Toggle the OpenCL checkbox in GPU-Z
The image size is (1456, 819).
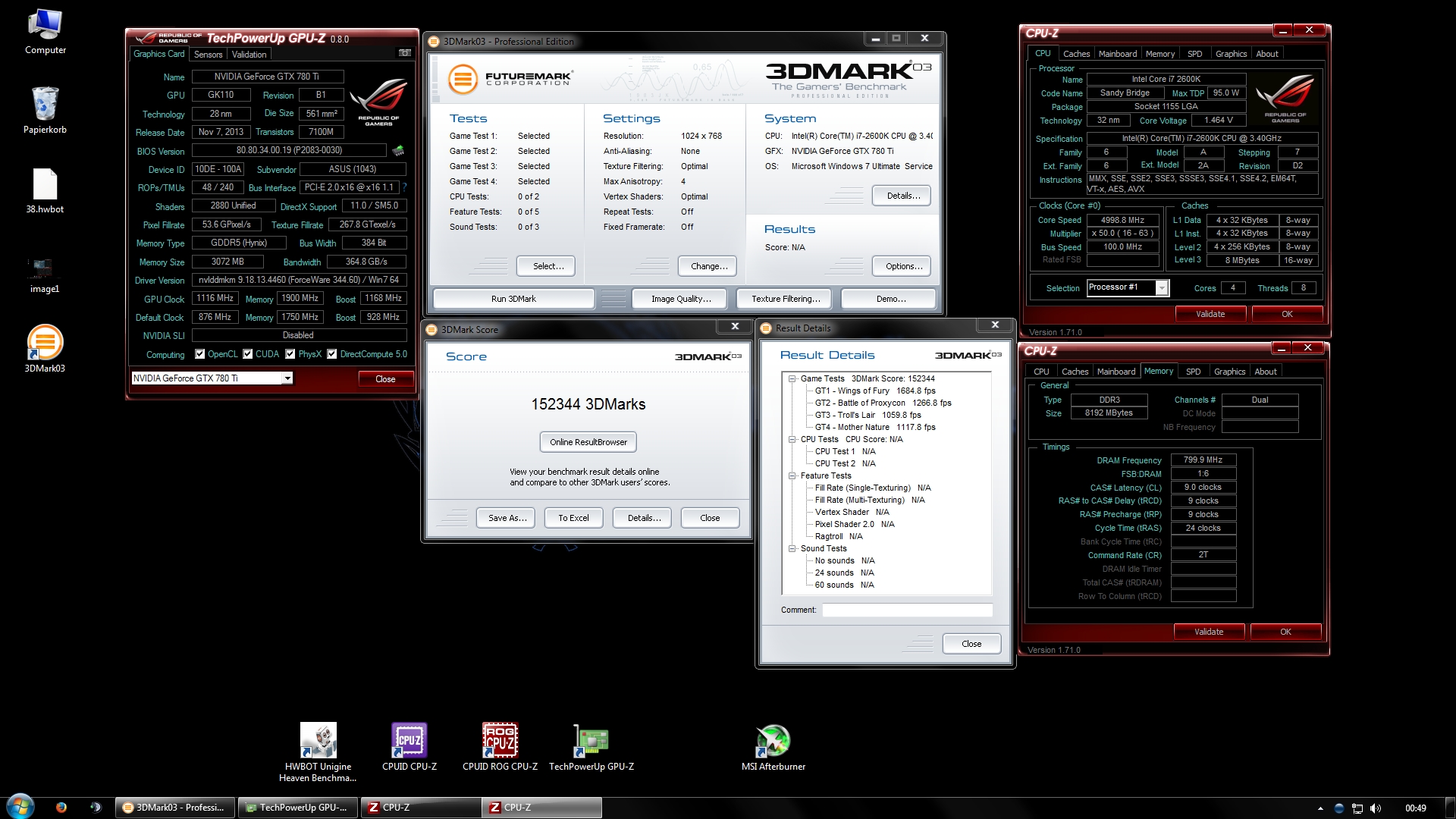click(199, 354)
